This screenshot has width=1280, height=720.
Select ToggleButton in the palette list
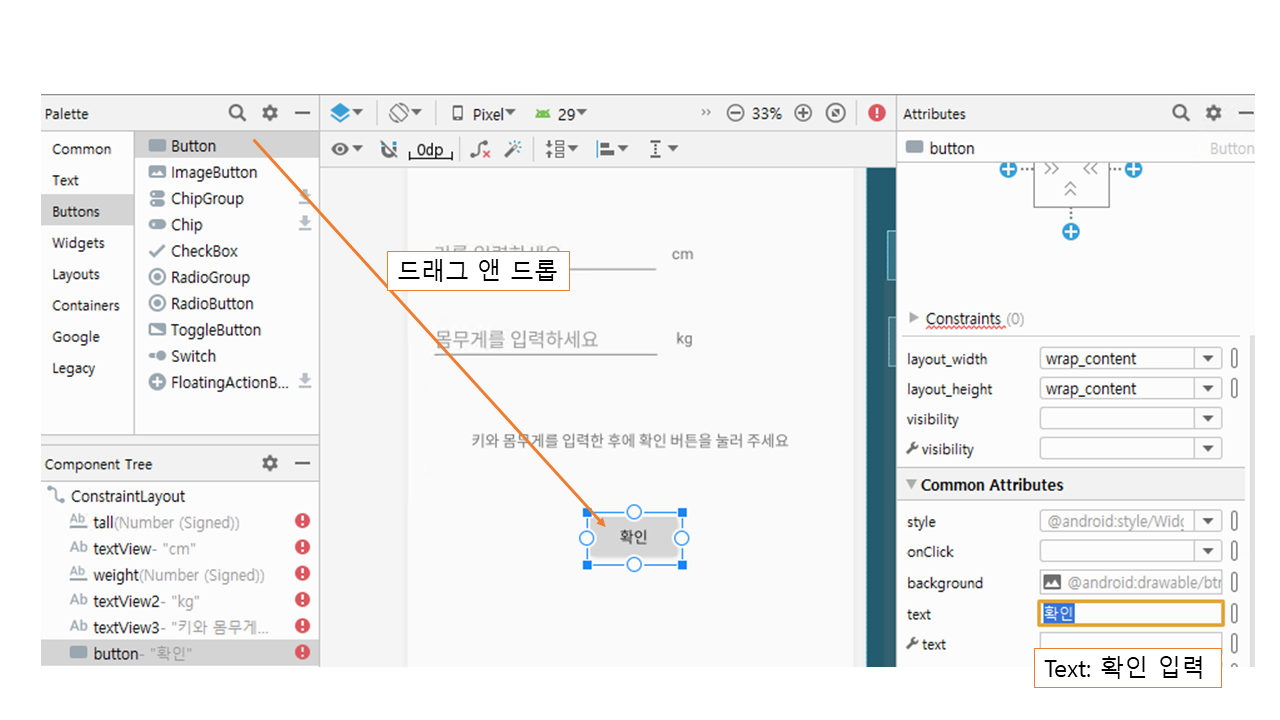[215, 330]
